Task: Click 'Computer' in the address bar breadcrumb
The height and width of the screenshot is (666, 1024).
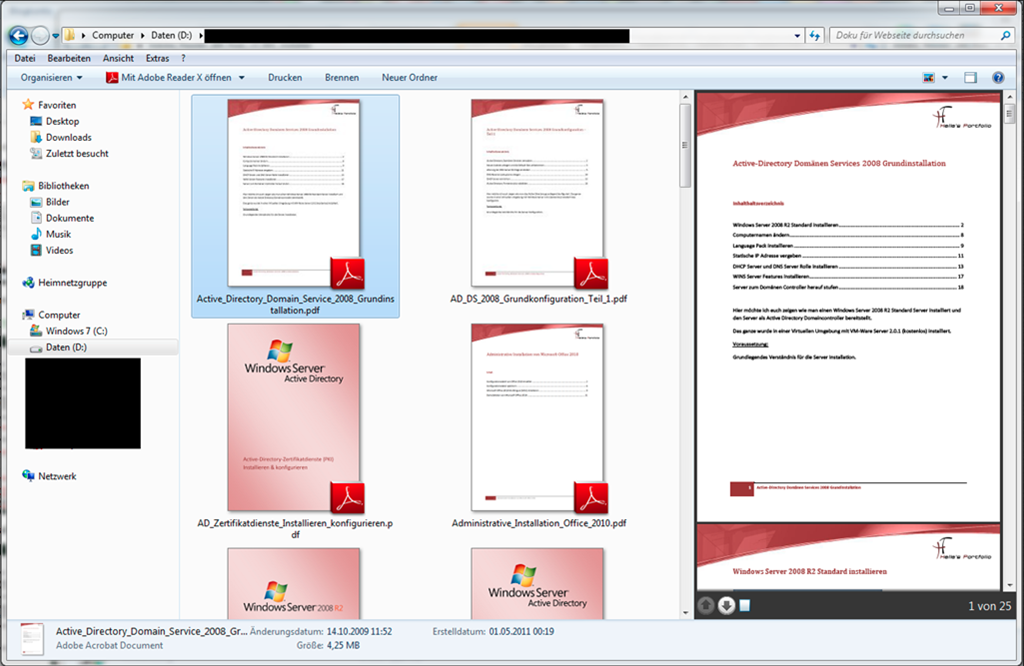Action: pyautogui.click(x=112, y=35)
